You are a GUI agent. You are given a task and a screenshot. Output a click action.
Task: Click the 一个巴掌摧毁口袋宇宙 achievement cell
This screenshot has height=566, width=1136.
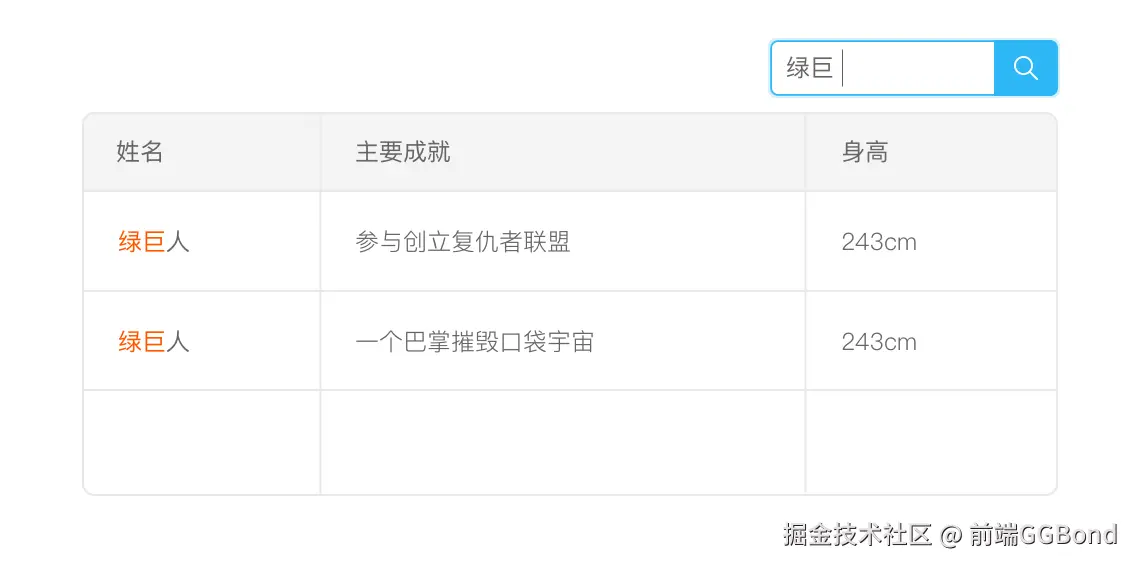(563, 341)
